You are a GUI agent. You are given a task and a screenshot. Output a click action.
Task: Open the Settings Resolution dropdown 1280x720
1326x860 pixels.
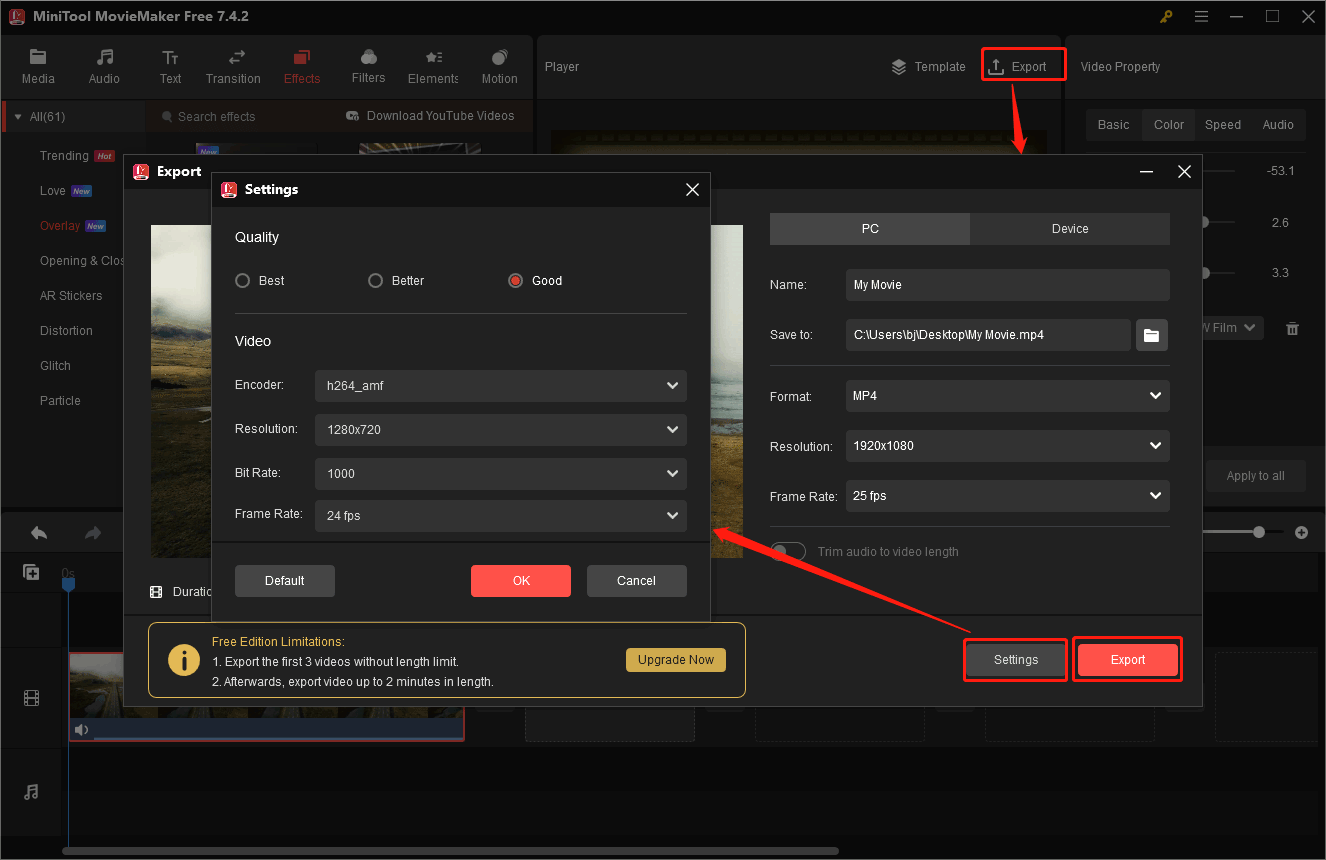pos(501,429)
